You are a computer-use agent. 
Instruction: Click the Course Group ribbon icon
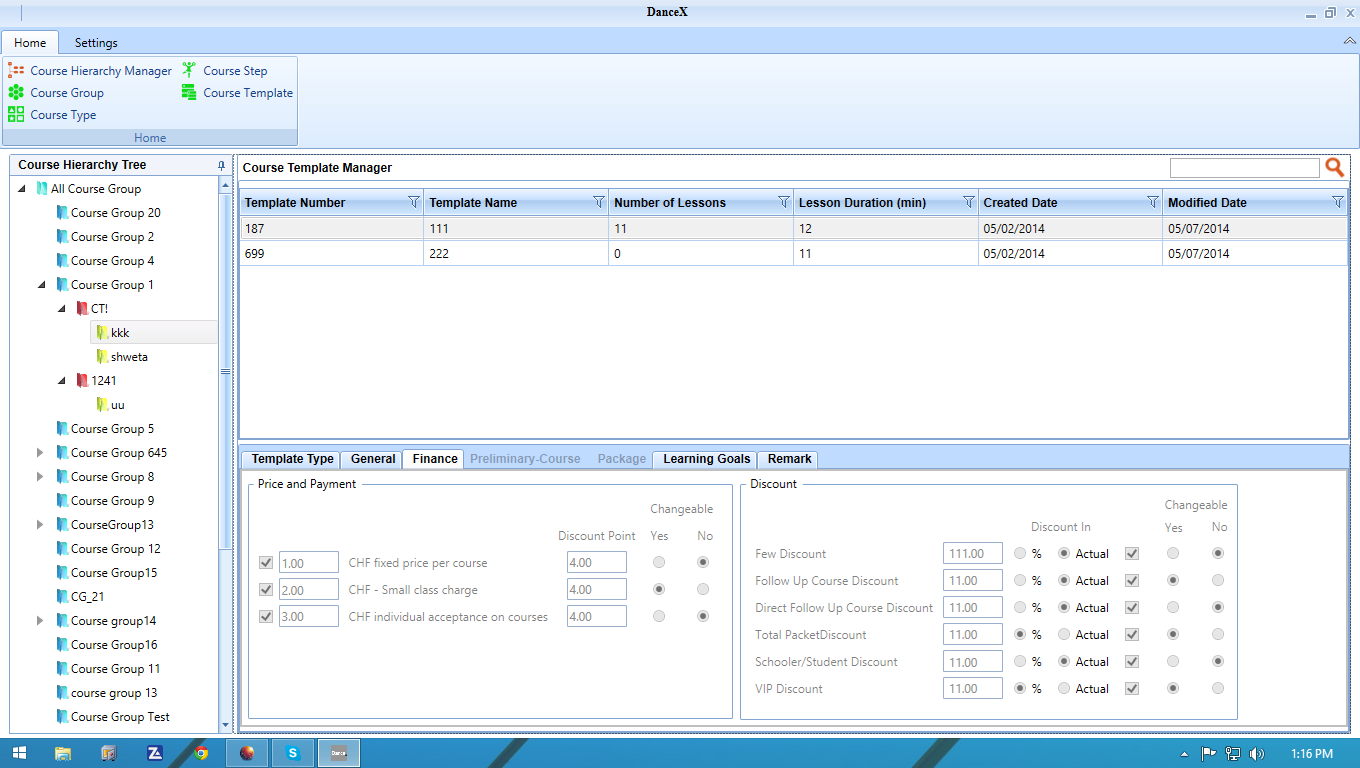[16, 93]
